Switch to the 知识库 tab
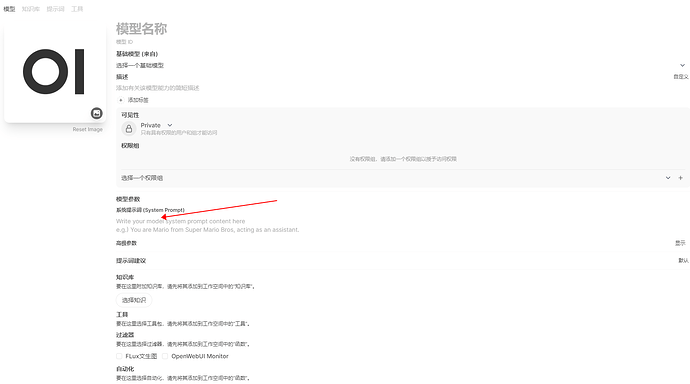Viewport: 690px width, 384px height. [x=31, y=9]
